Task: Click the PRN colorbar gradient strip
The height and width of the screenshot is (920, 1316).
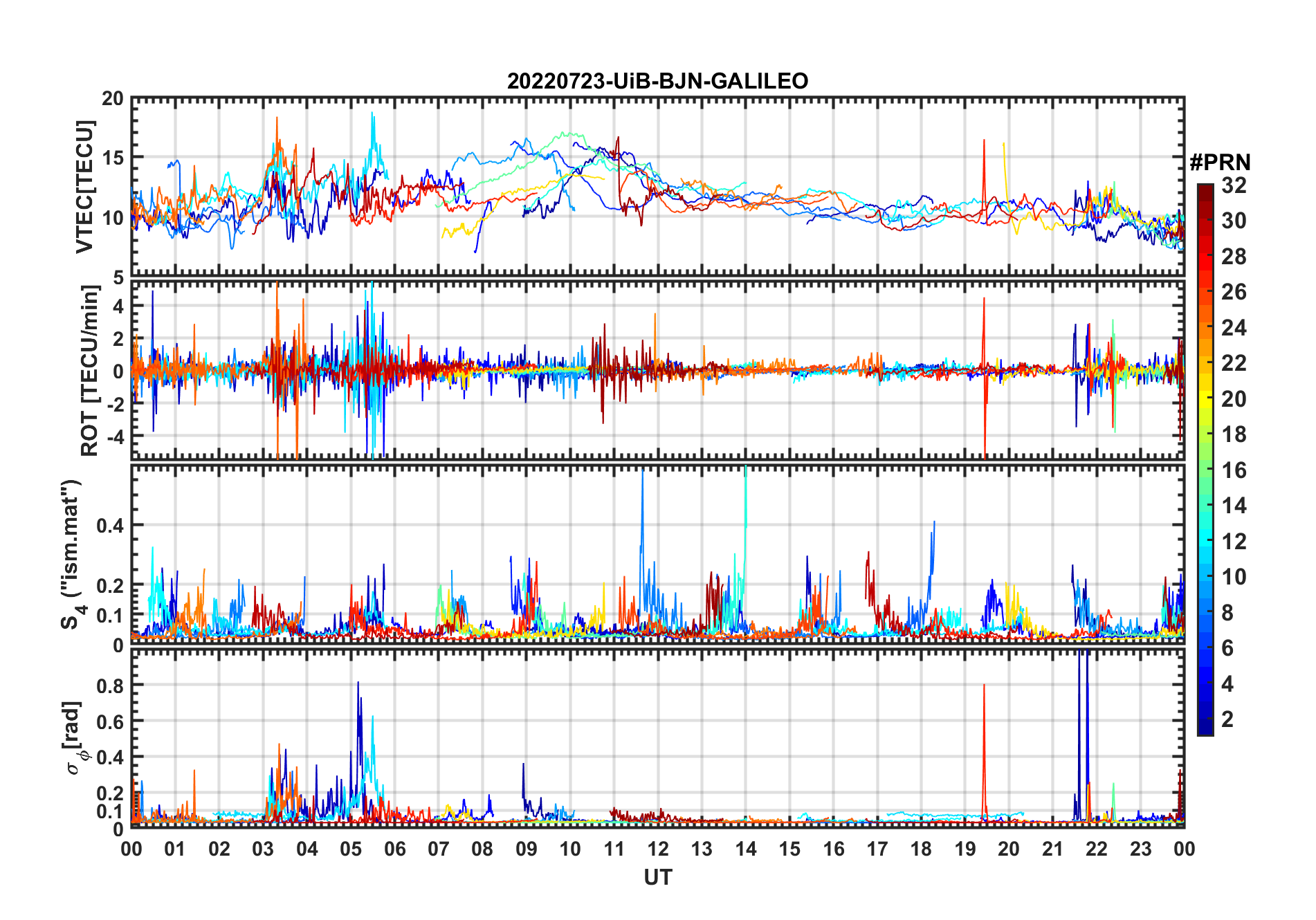Action: click(1205, 459)
